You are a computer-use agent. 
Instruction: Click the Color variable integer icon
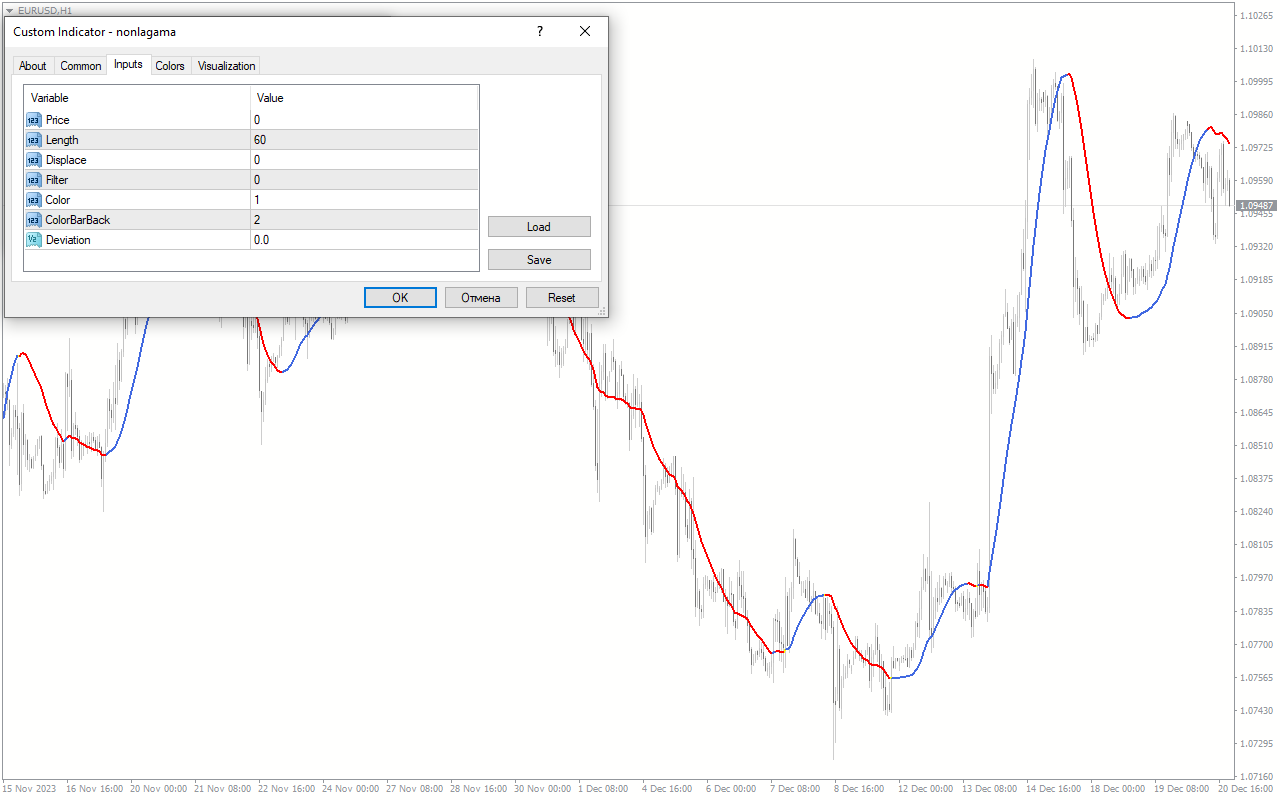click(x=34, y=200)
